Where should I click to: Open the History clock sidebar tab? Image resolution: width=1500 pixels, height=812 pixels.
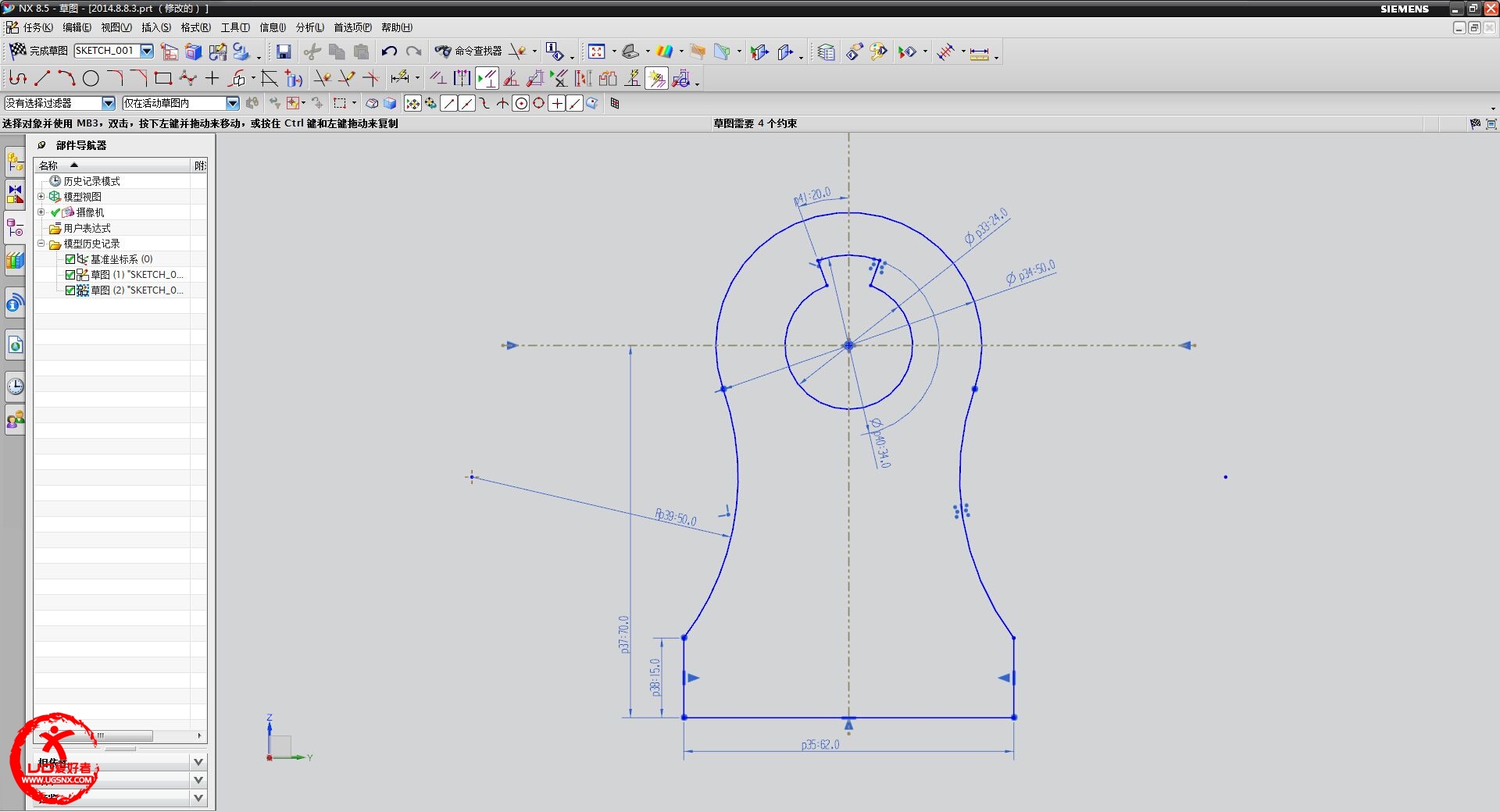pyautogui.click(x=15, y=386)
